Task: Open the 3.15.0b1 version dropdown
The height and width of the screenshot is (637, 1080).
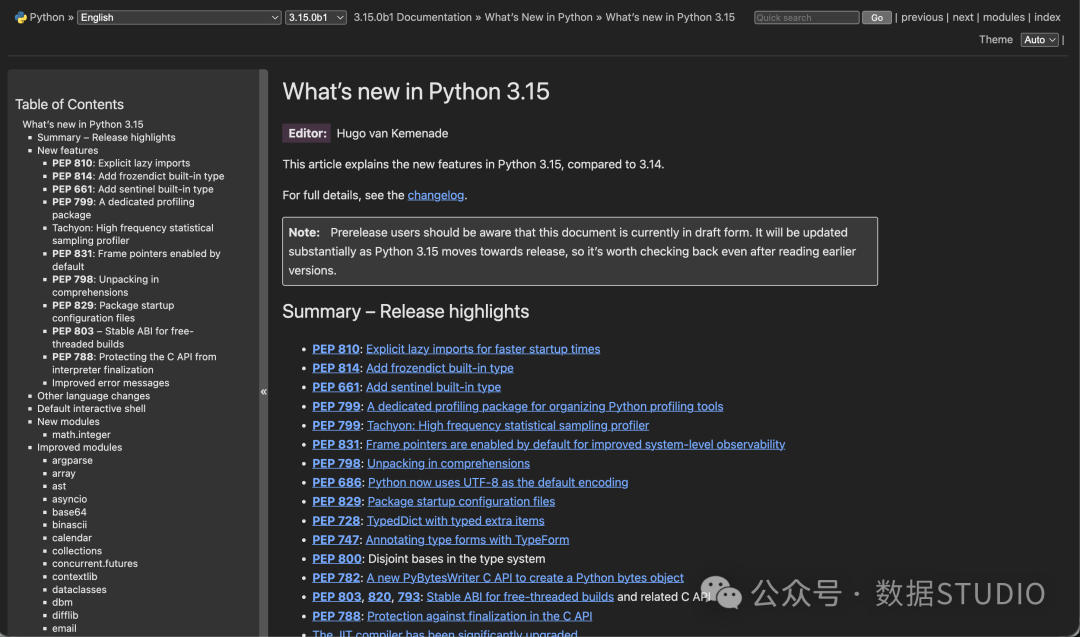Action: point(316,17)
